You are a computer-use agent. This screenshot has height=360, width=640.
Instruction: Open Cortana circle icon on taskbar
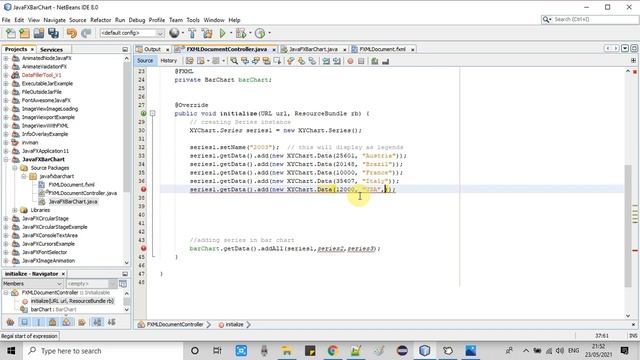pyautogui.click(x=195, y=351)
